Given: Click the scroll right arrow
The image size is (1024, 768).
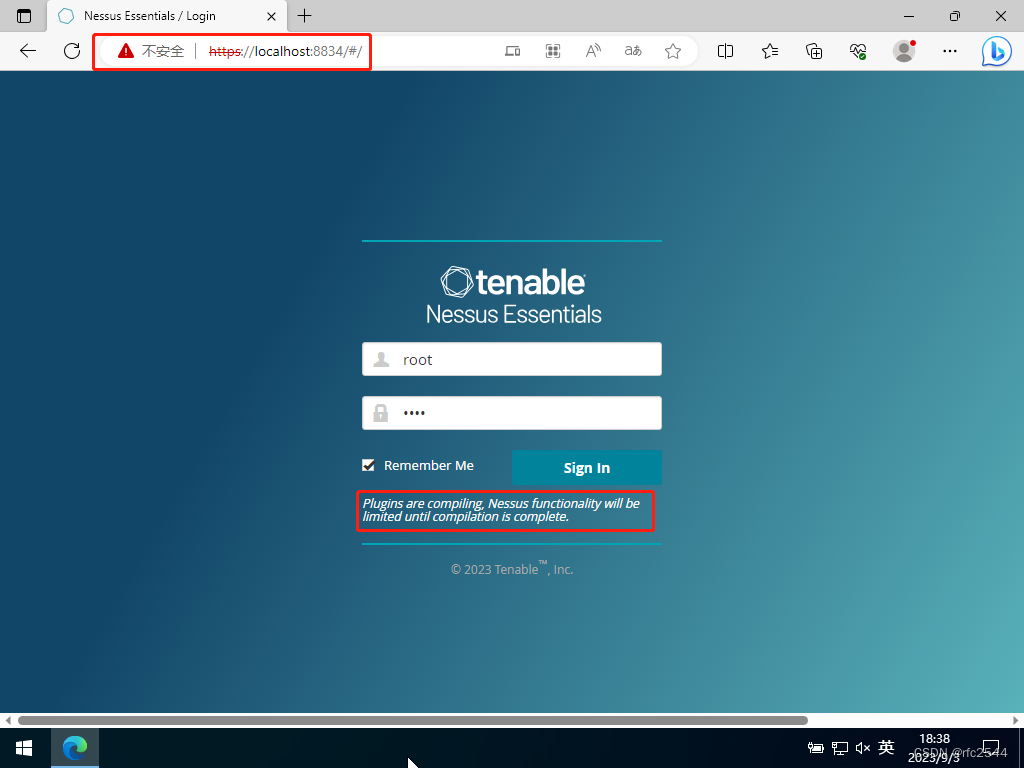Looking at the screenshot, I should pos(1016,720).
